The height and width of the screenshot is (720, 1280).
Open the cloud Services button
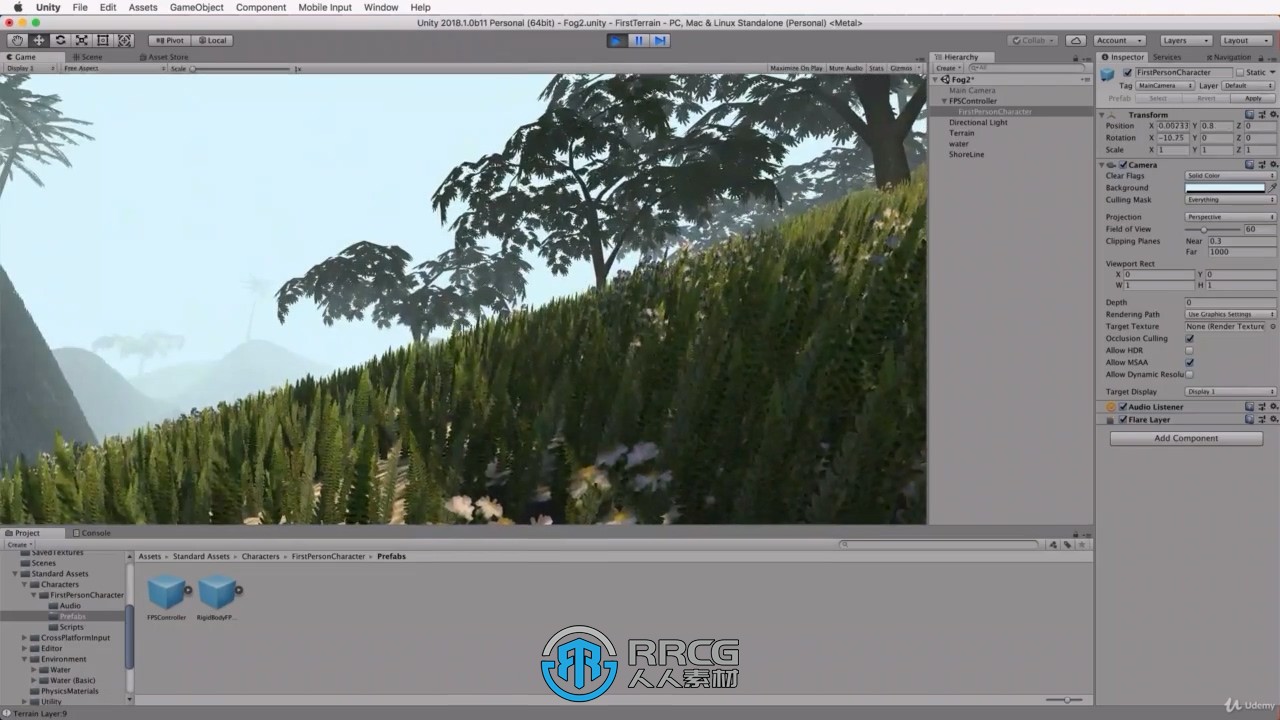(1076, 40)
